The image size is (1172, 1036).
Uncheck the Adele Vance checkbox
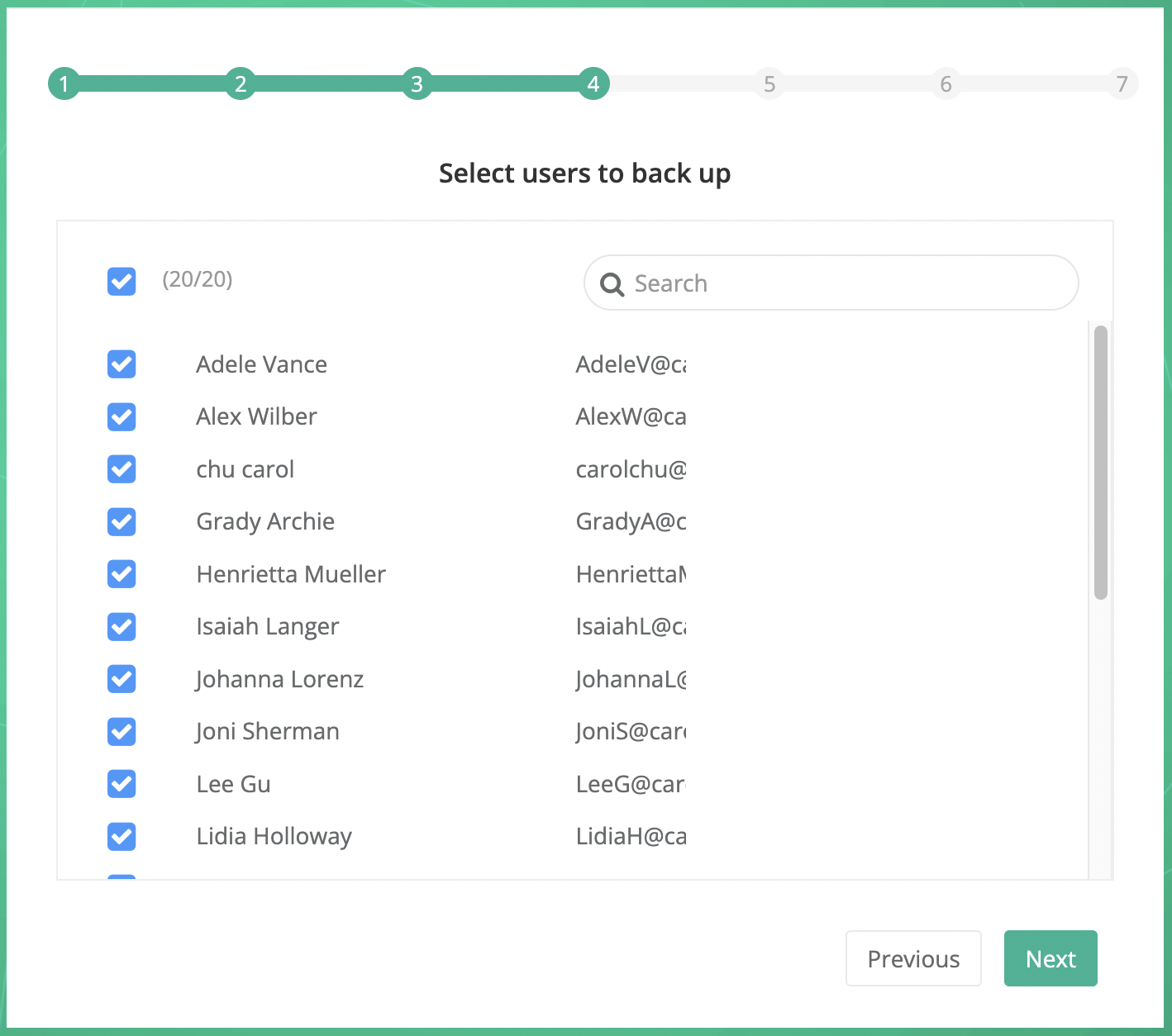coord(121,364)
